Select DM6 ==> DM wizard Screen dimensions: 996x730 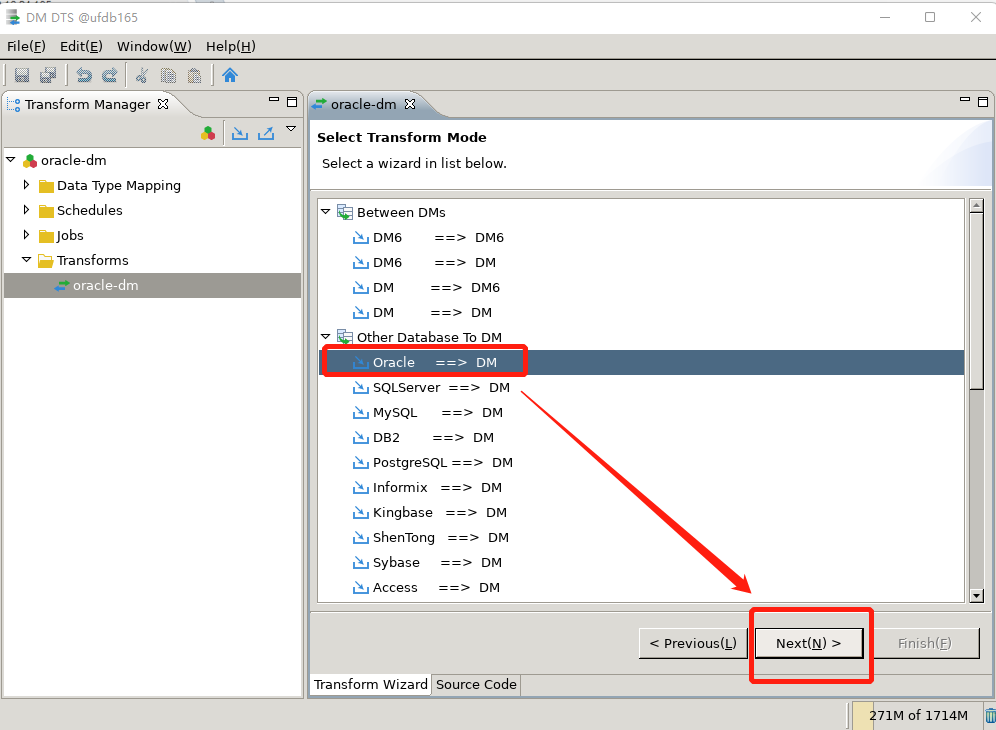pyautogui.click(x=424, y=262)
